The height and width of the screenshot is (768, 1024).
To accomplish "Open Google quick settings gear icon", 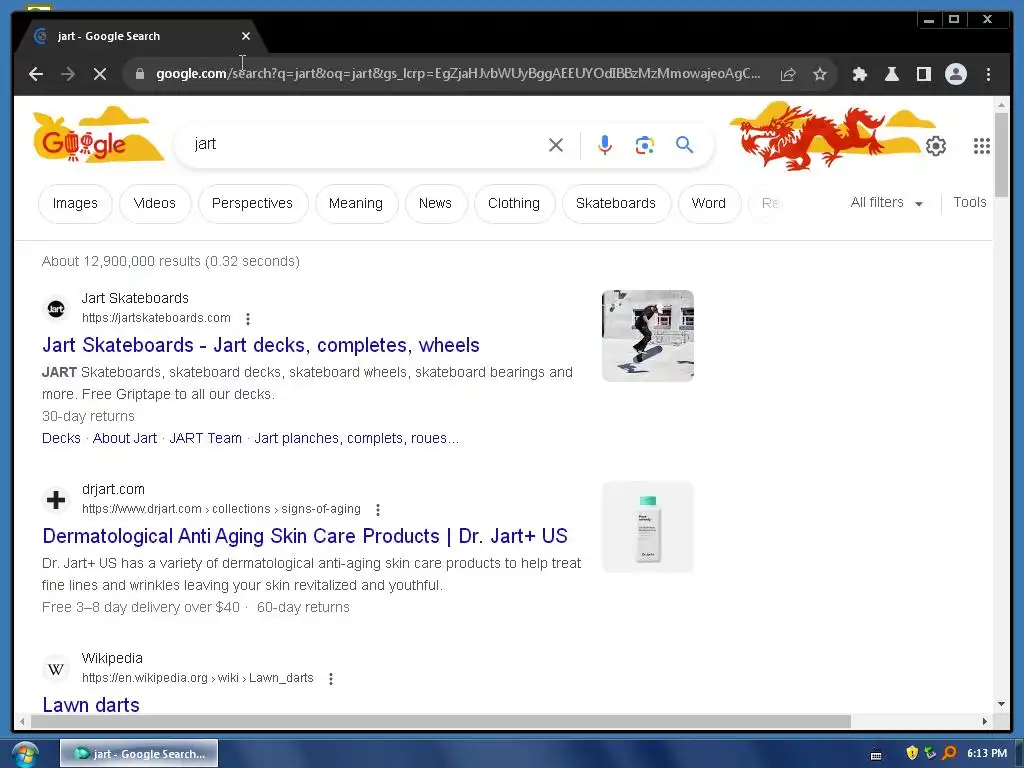I will point(936,146).
